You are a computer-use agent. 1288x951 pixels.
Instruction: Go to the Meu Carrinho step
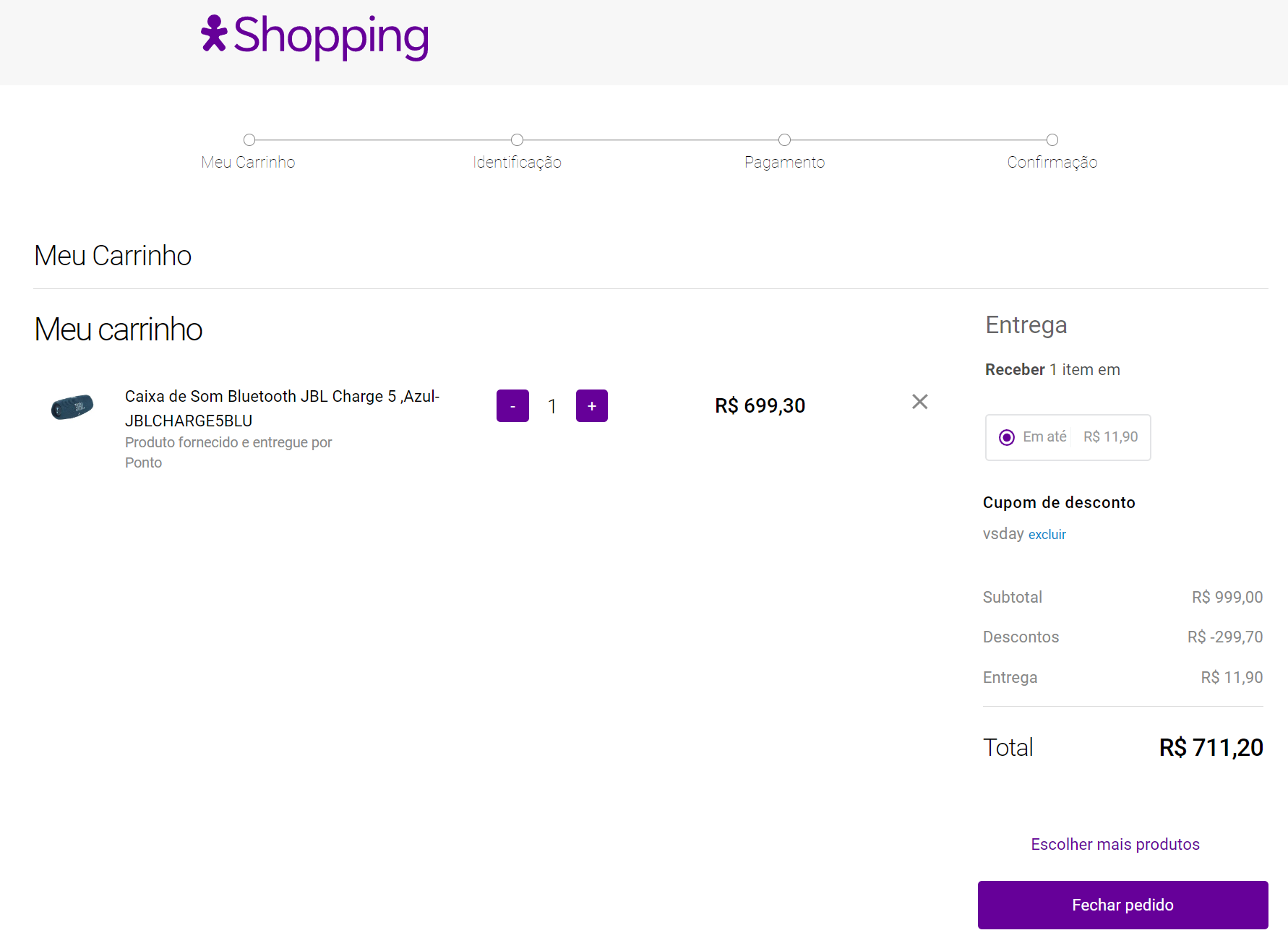tap(249, 152)
